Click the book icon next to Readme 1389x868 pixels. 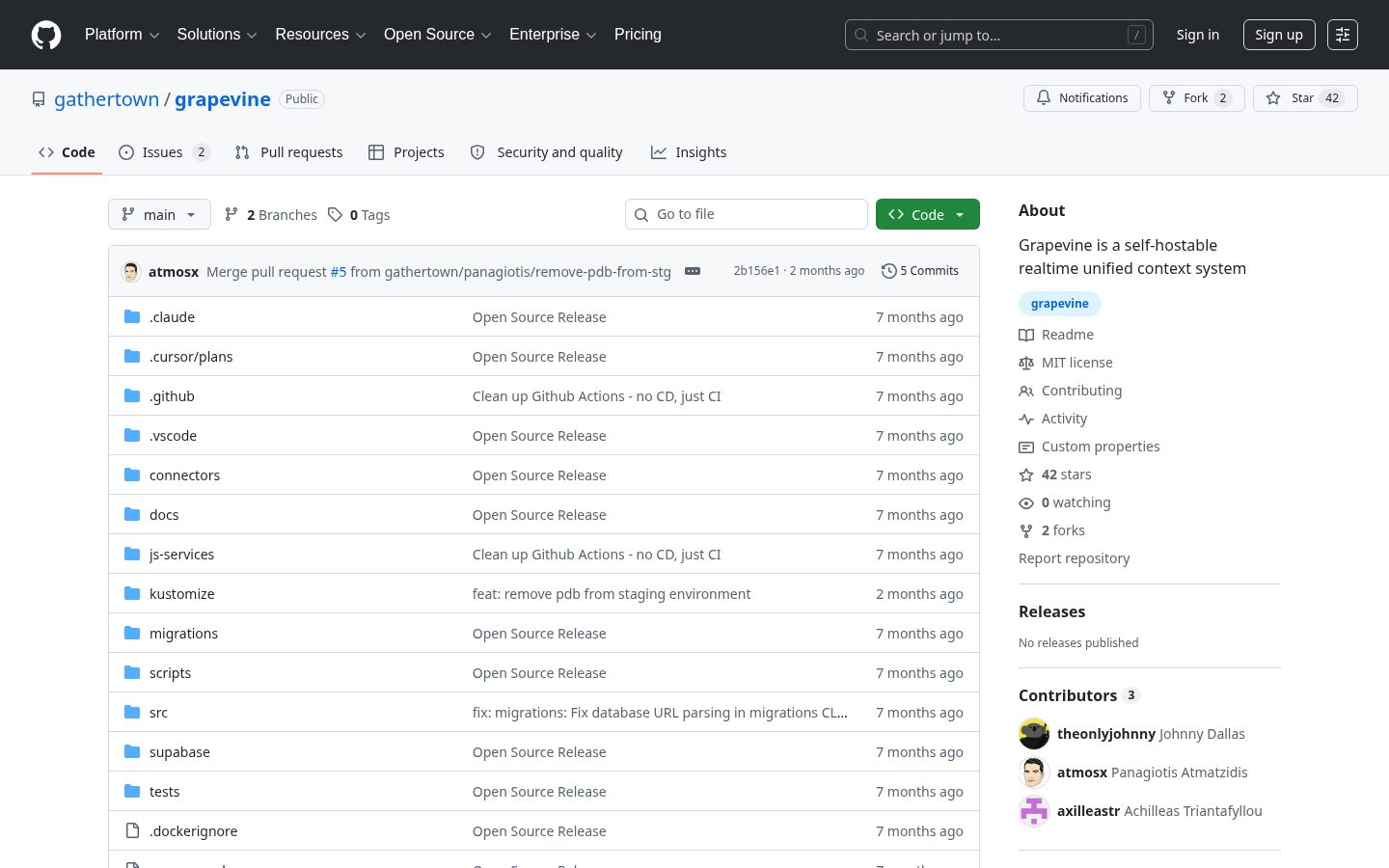pos(1026,335)
